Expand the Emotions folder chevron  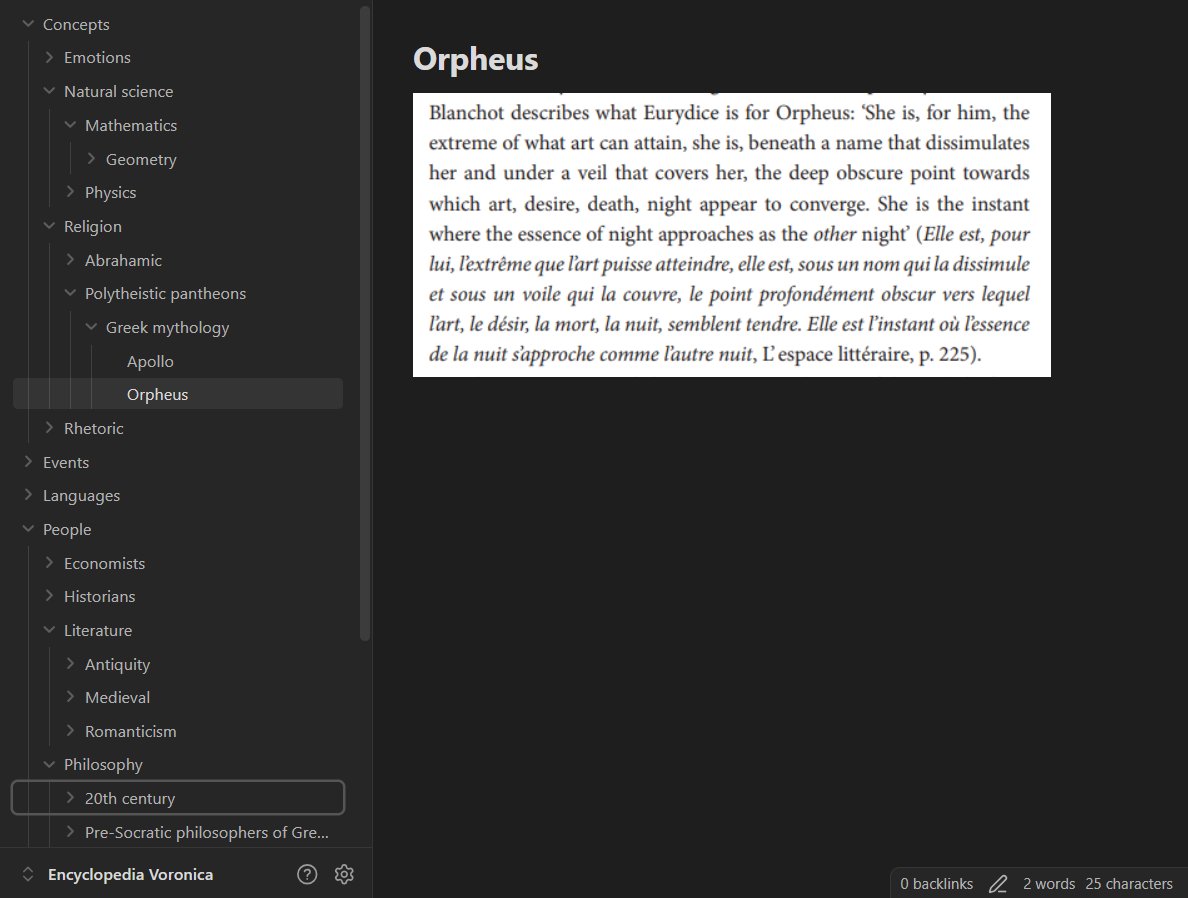pyautogui.click(x=49, y=58)
